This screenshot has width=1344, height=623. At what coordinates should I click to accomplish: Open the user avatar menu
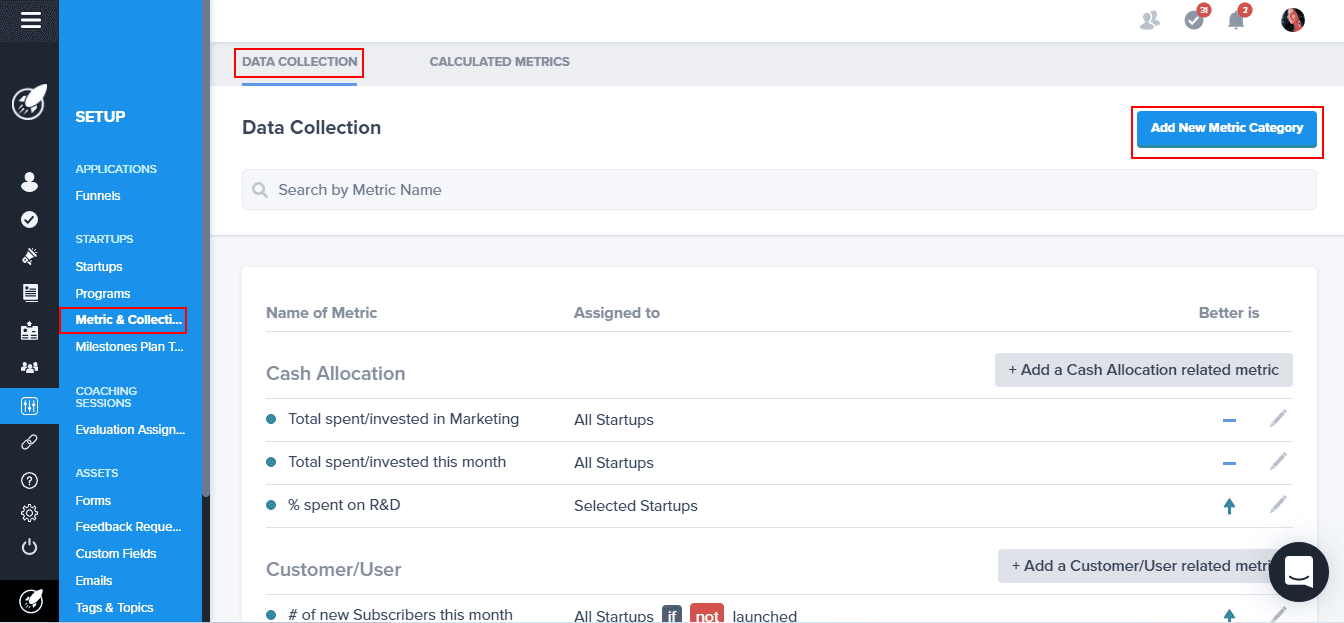coord(1293,20)
